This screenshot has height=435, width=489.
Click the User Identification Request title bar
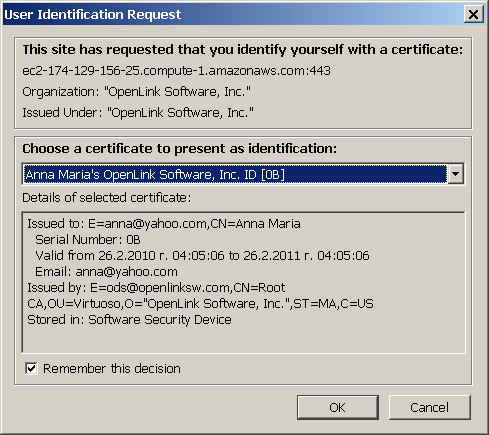coord(233,15)
